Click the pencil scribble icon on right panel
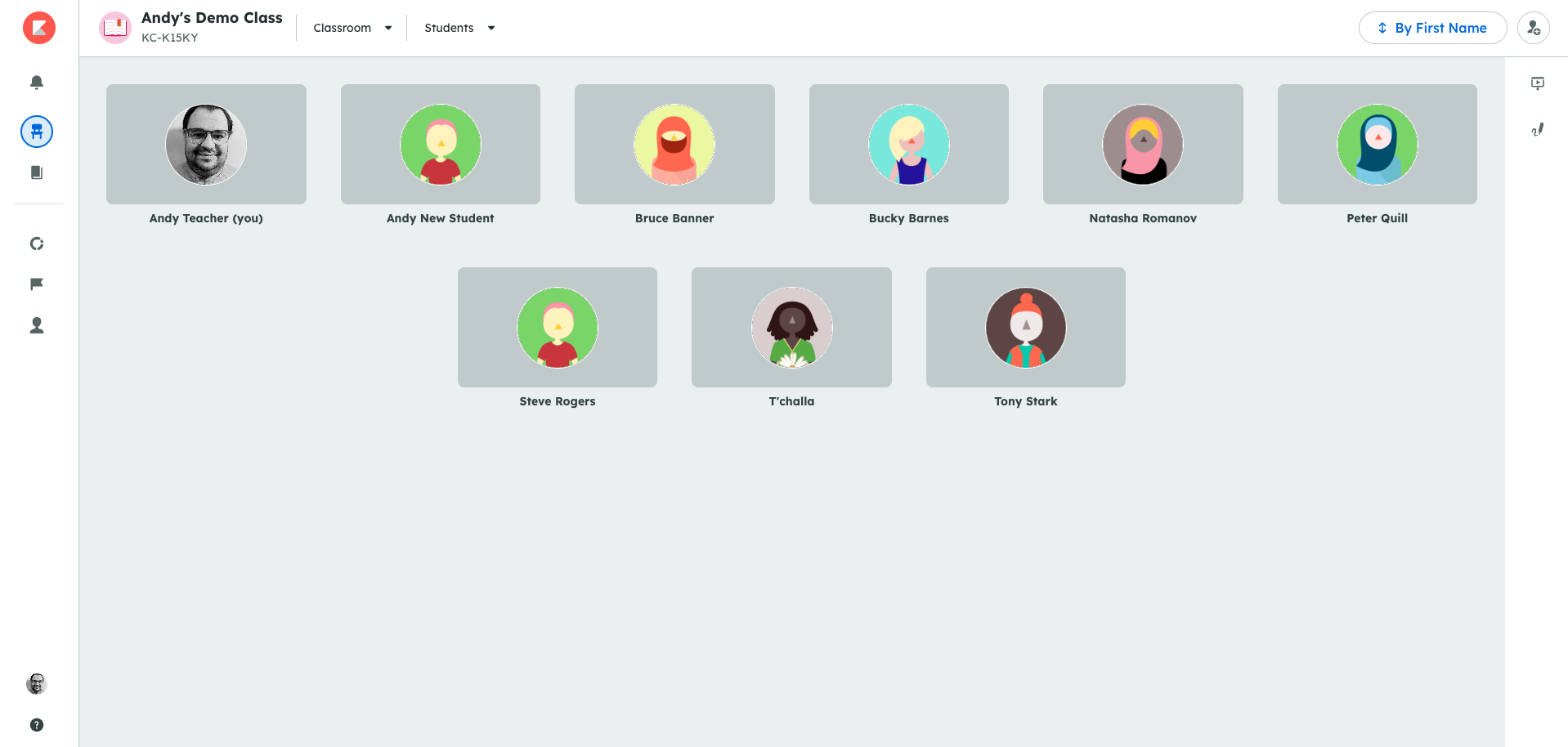 point(1538,129)
